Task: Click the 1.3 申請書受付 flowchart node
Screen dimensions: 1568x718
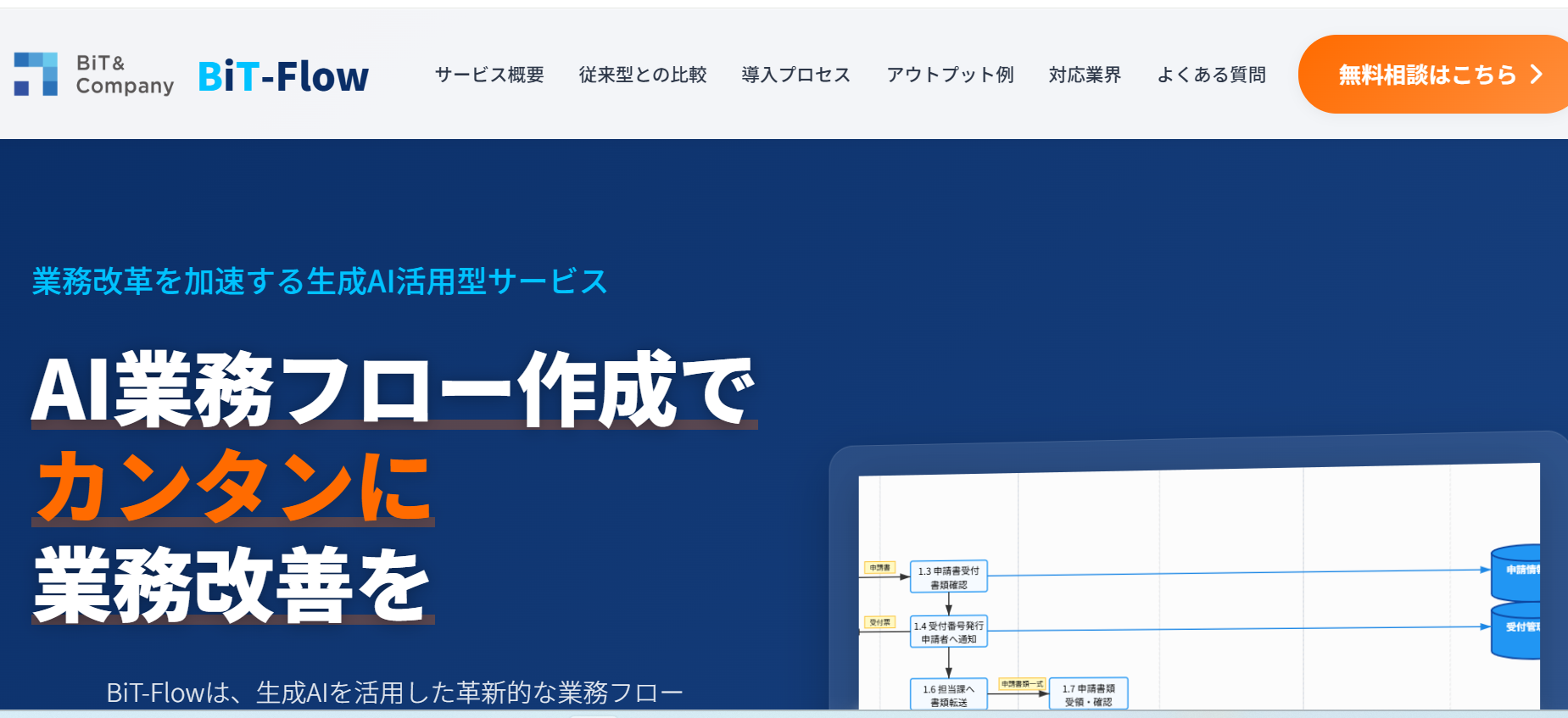Action: [948, 577]
